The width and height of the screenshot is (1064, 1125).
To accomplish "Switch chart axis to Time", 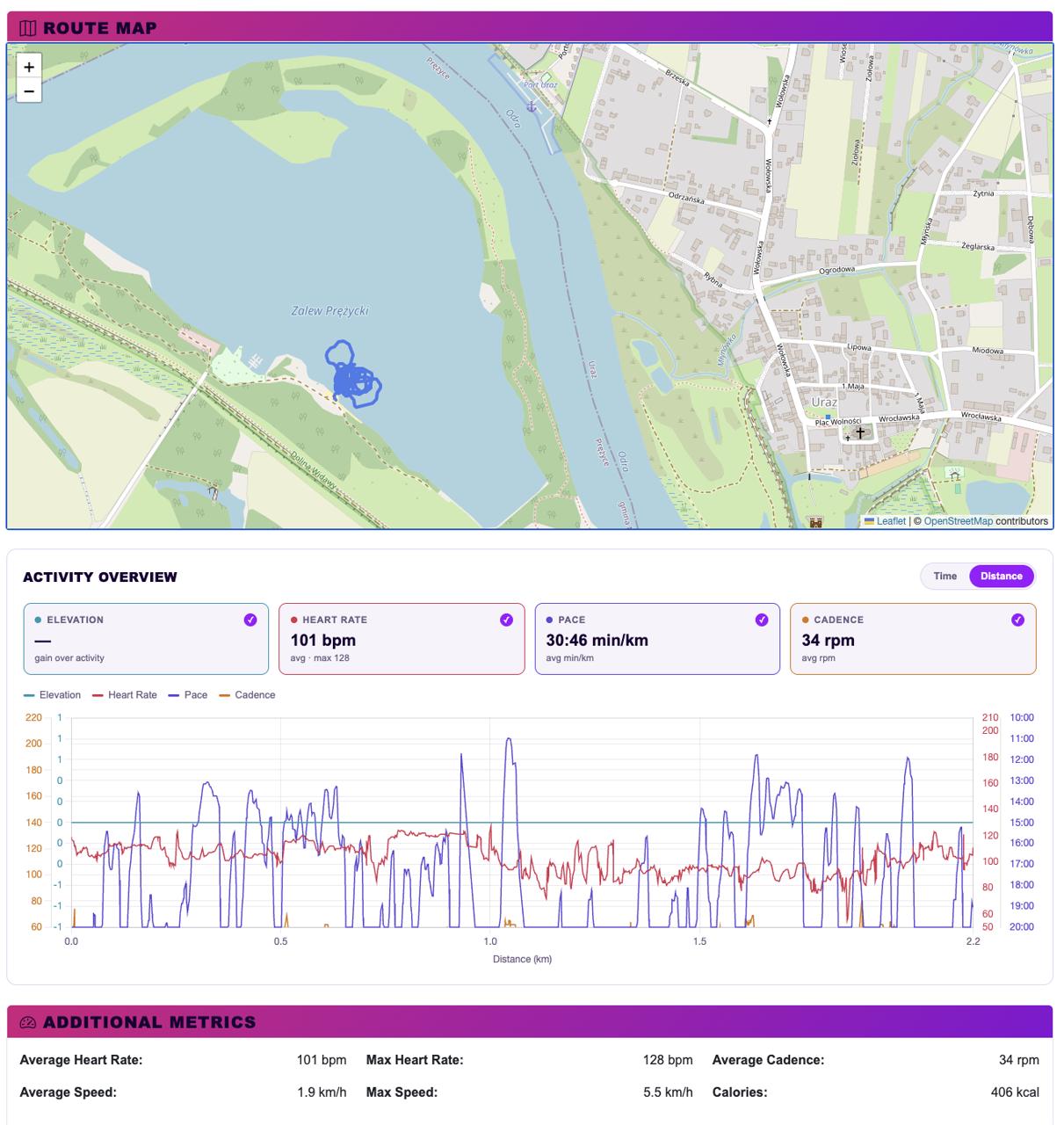I will click(x=945, y=577).
